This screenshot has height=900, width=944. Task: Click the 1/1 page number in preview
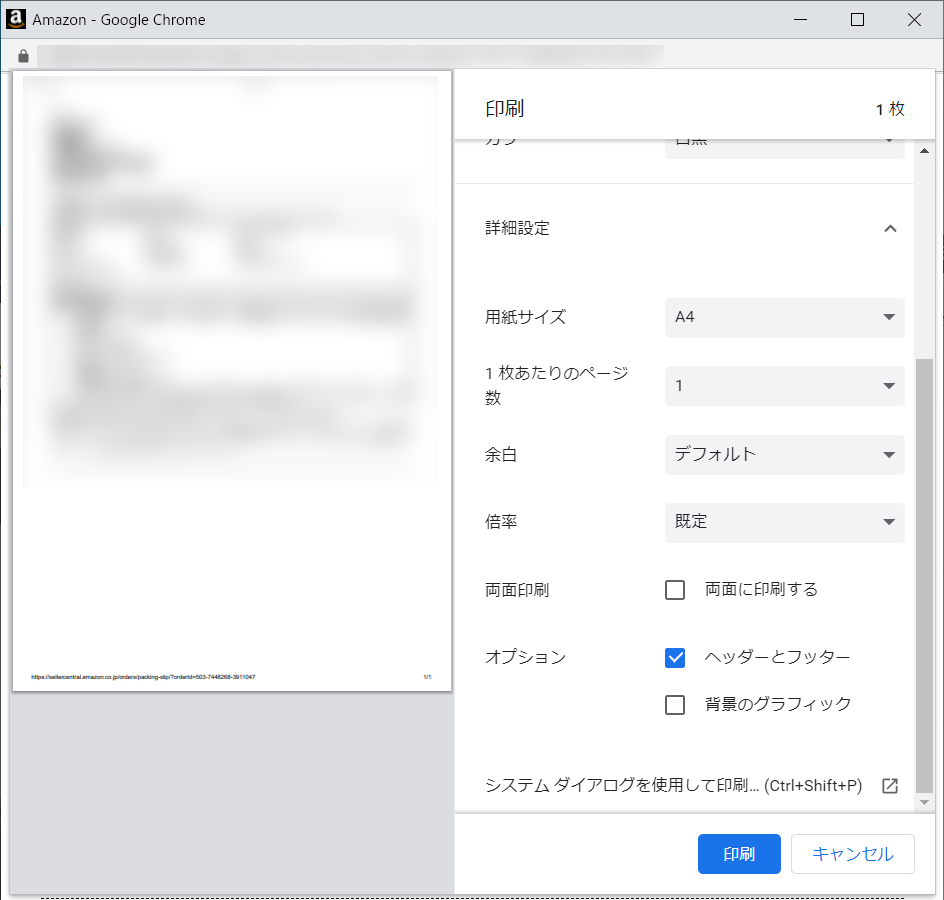tap(427, 677)
